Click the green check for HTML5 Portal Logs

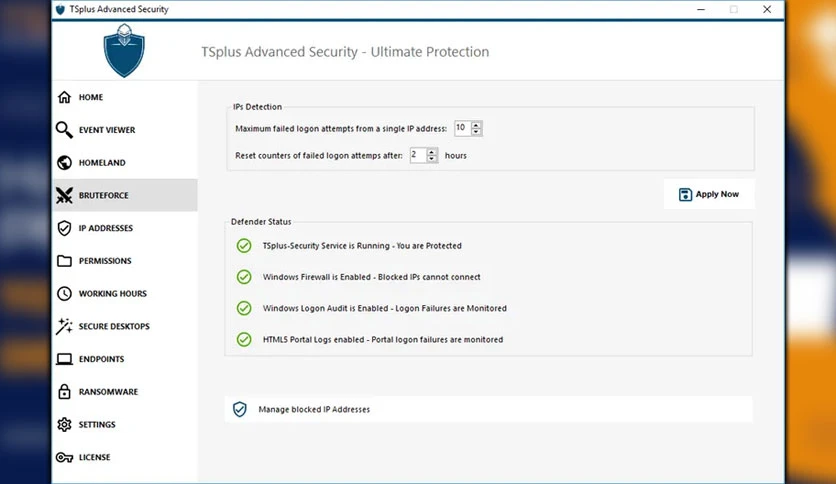pos(244,340)
